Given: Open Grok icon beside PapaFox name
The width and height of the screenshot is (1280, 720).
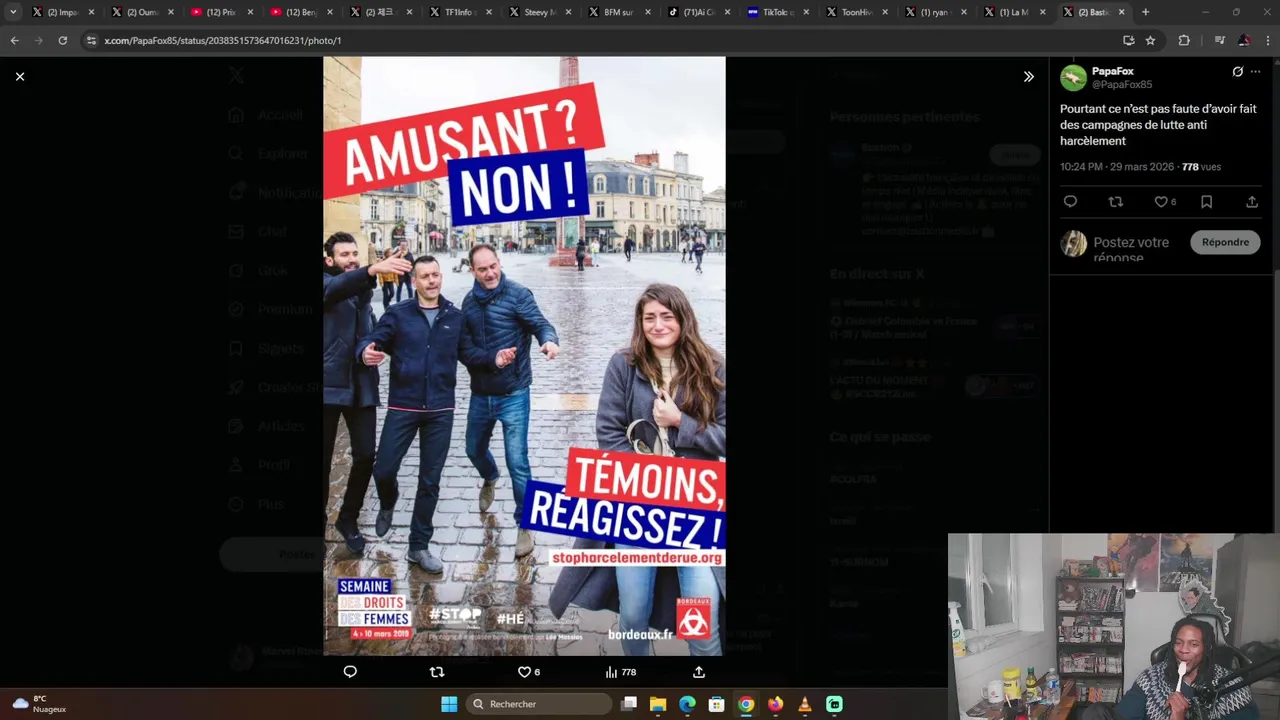Looking at the screenshot, I should point(1237,72).
